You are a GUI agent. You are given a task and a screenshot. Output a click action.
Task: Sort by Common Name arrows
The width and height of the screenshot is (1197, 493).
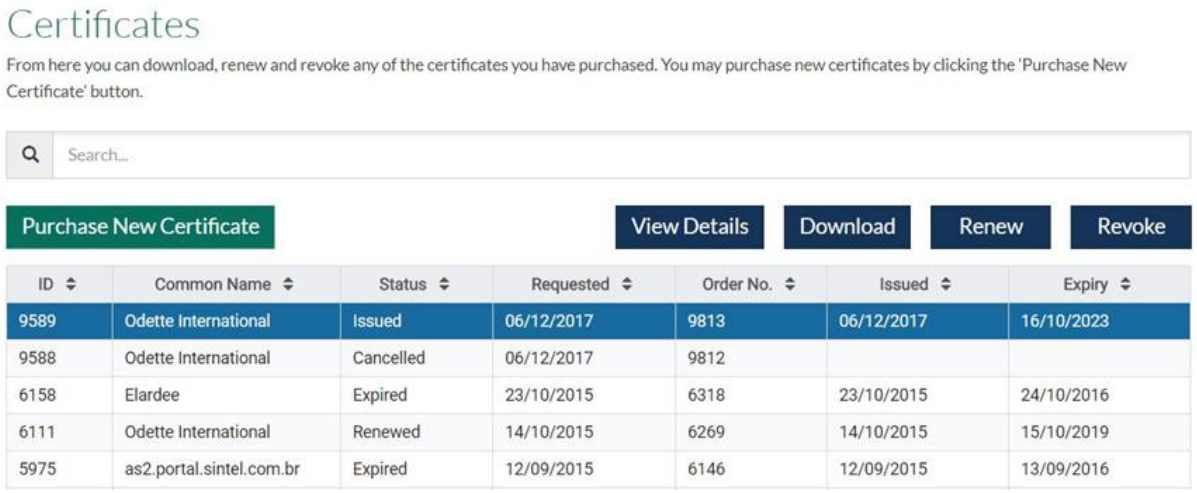tap(288, 285)
